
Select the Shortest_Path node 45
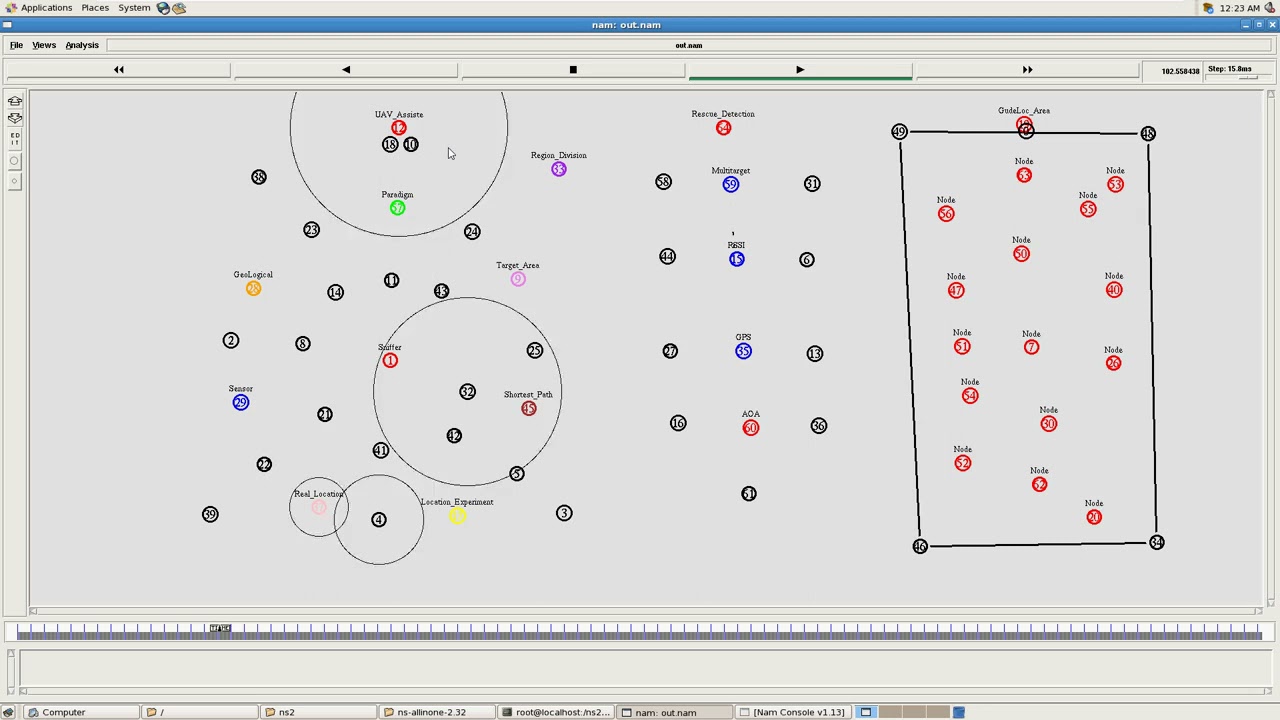click(529, 408)
